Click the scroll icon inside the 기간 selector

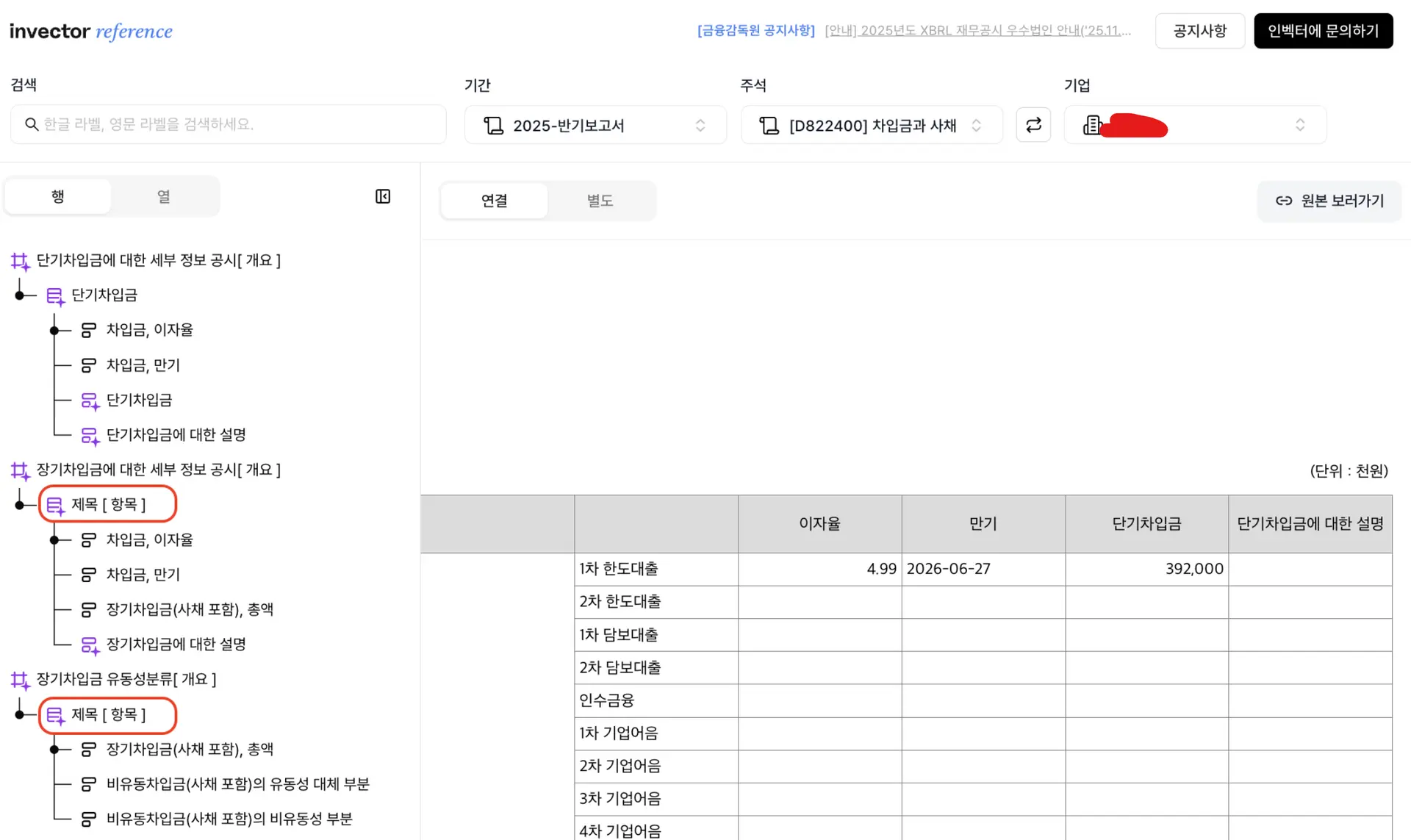tap(700, 125)
